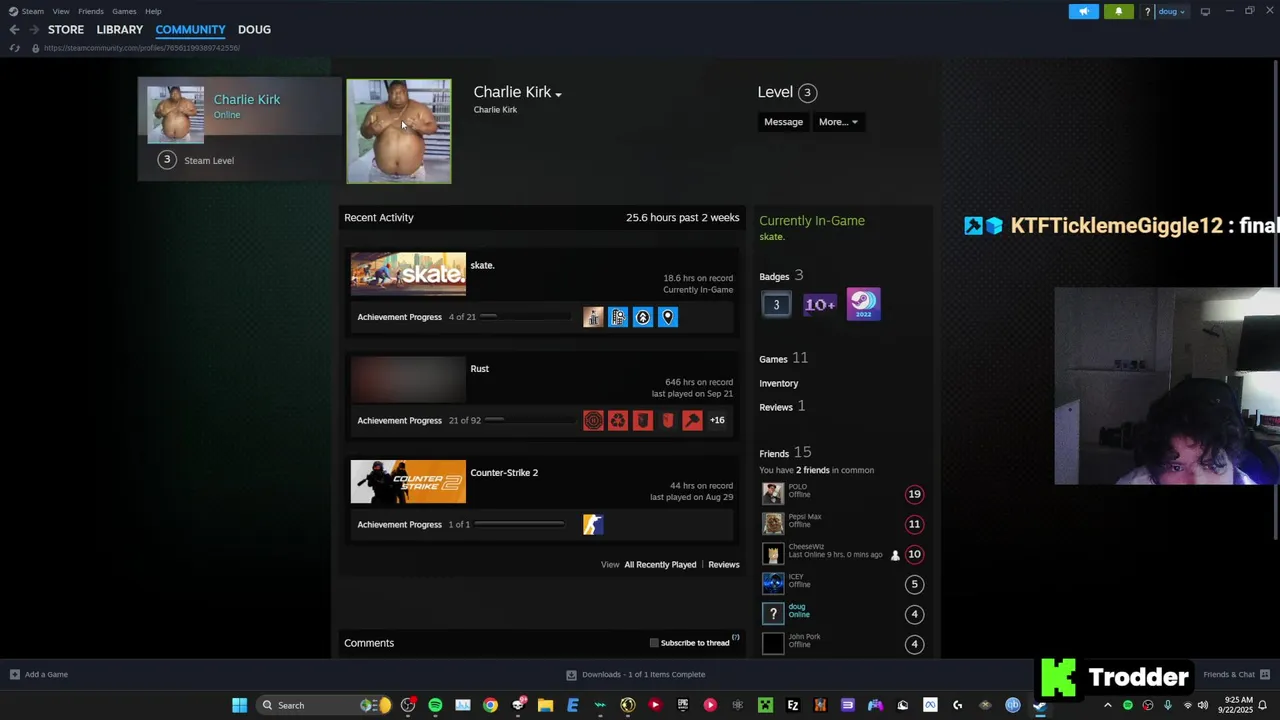
Task: Open doug account dropdown
Action: (1171, 12)
